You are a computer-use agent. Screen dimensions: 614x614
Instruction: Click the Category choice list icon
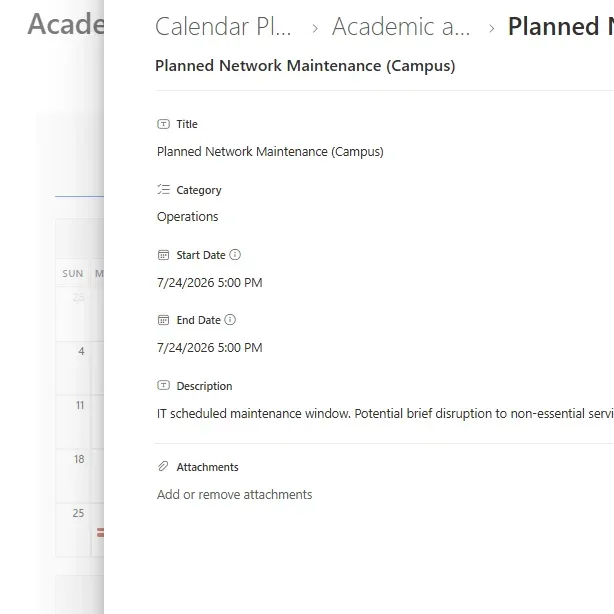(164, 190)
